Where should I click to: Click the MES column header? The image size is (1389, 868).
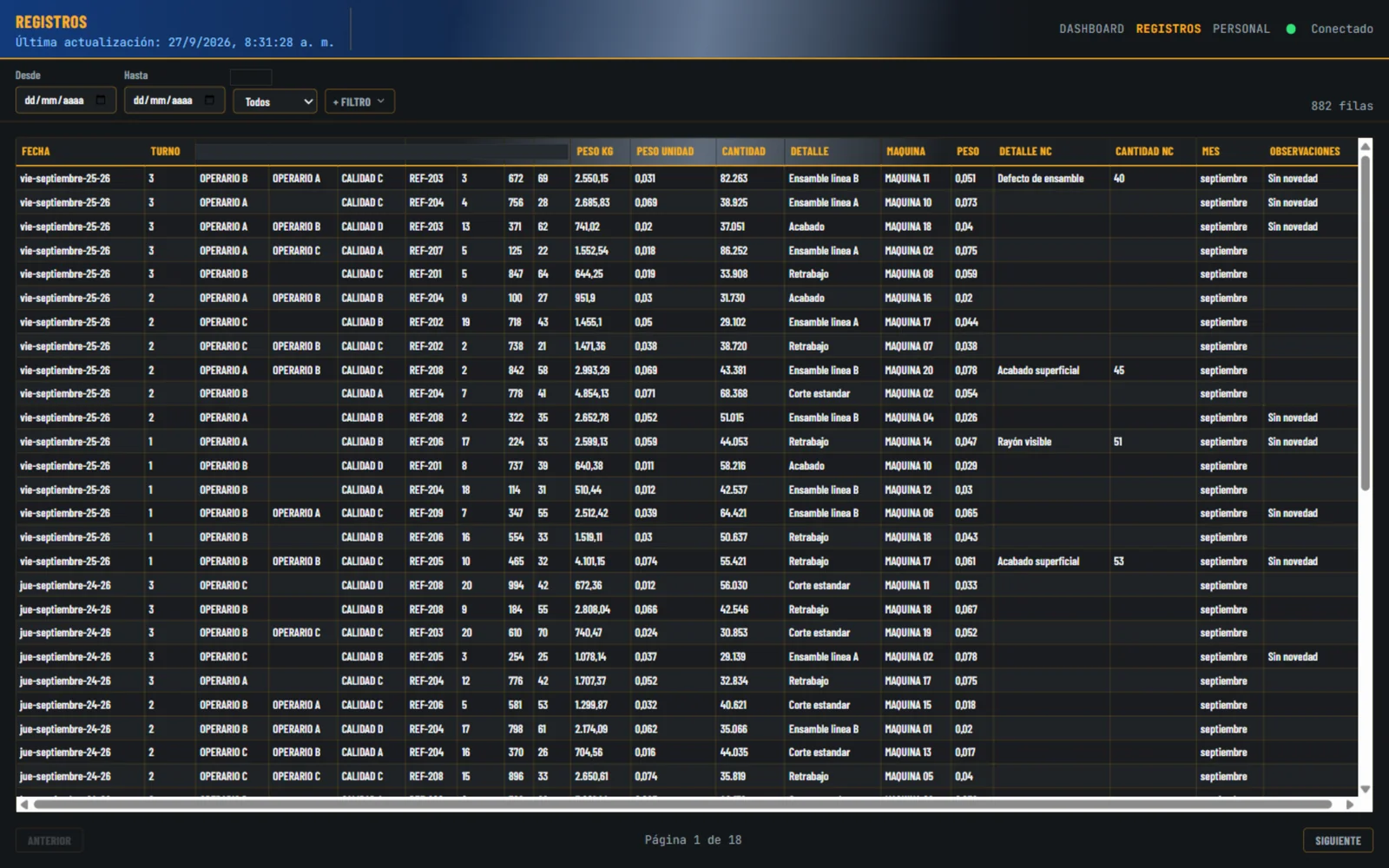1210,152
